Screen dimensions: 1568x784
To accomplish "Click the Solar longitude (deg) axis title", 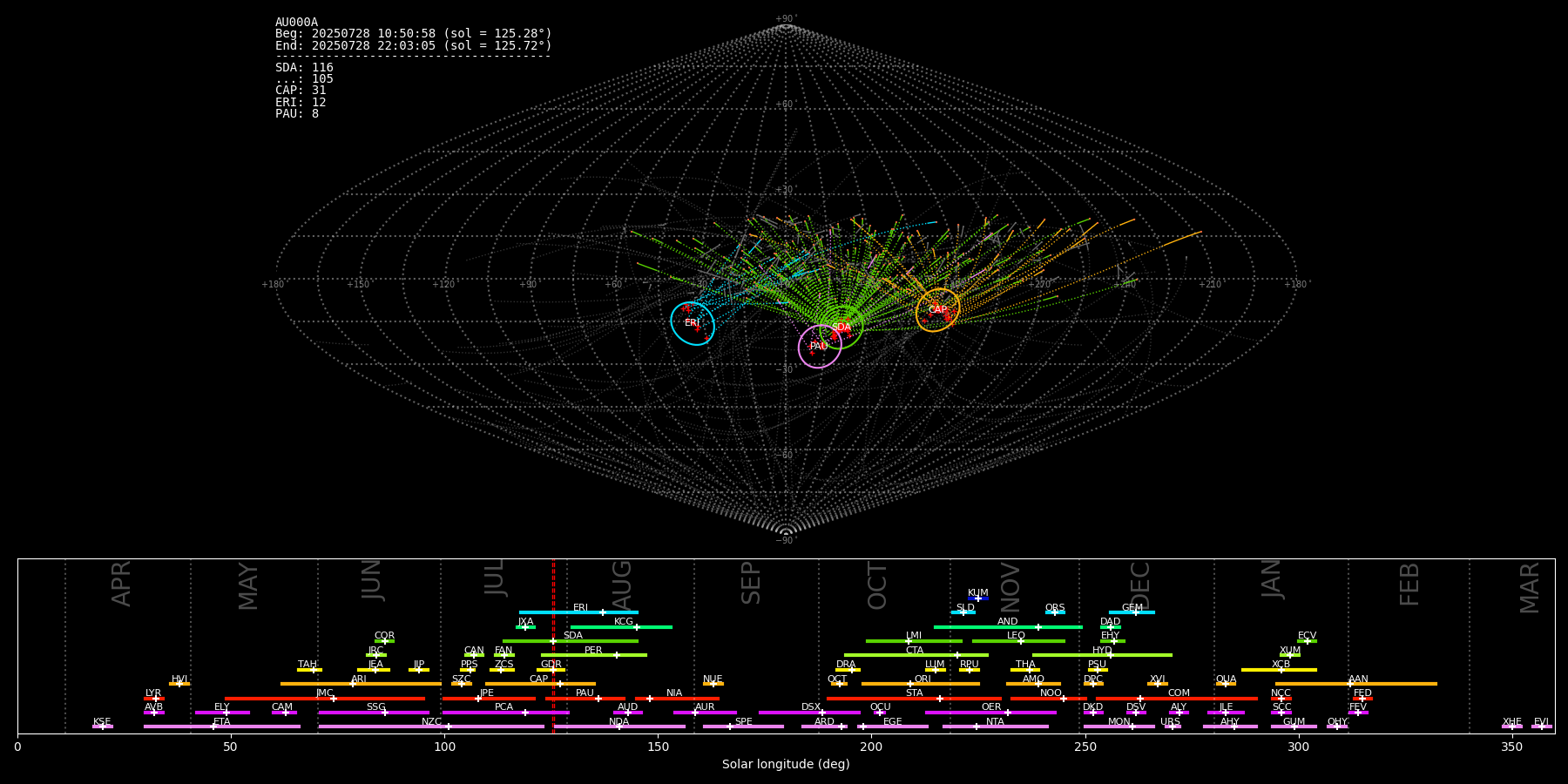I will click(786, 764).
